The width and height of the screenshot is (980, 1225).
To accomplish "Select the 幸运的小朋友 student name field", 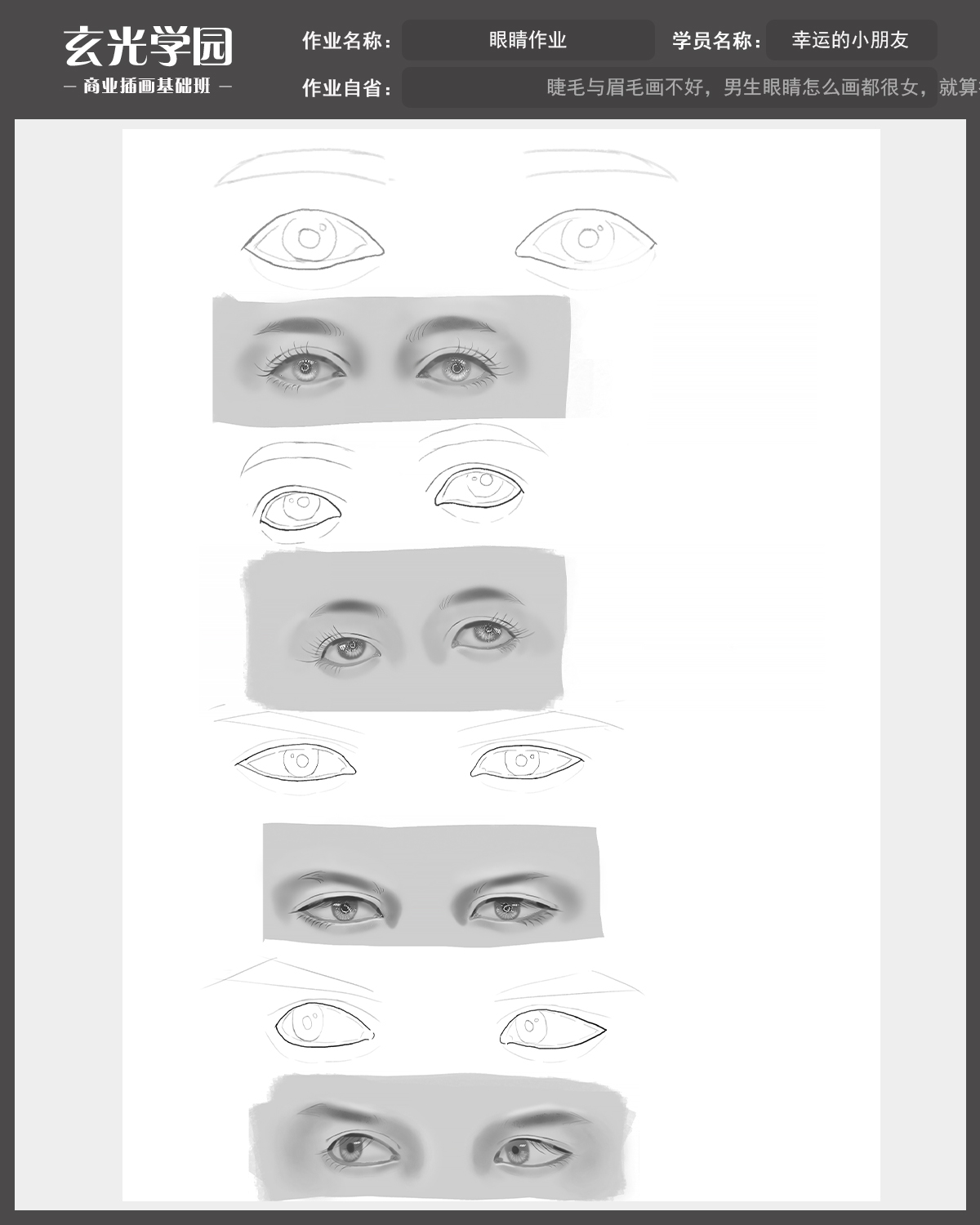I will tap(851, 40).
